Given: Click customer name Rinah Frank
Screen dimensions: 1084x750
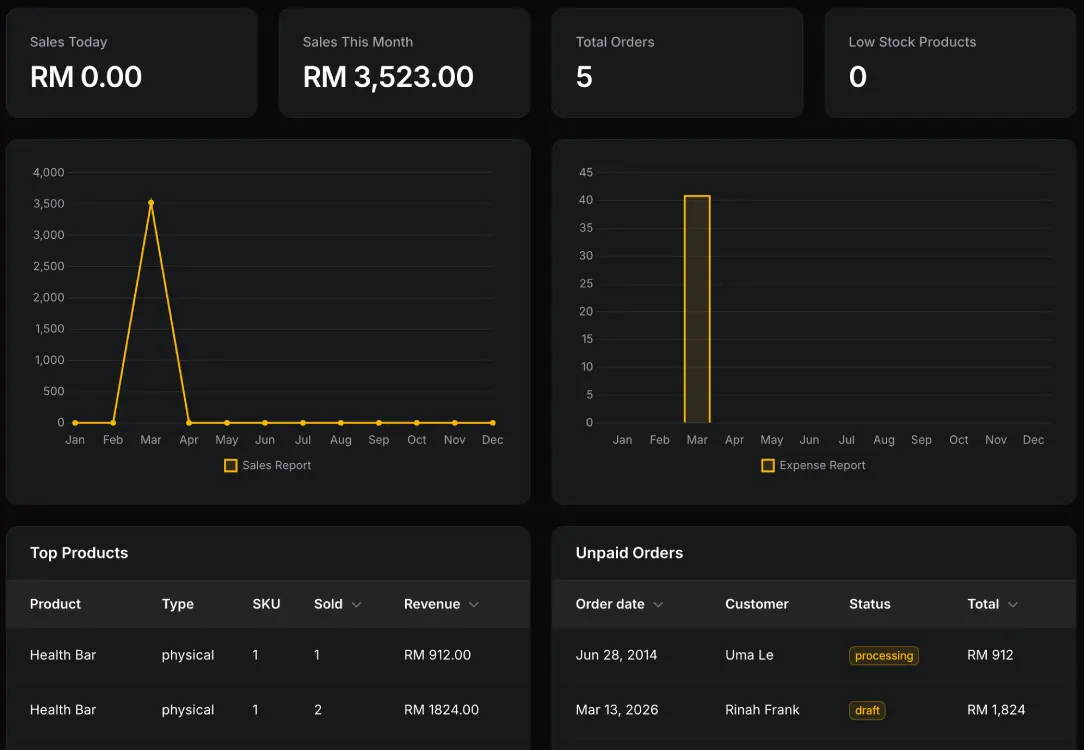Looking at the screenshot, I should point(762,710).
